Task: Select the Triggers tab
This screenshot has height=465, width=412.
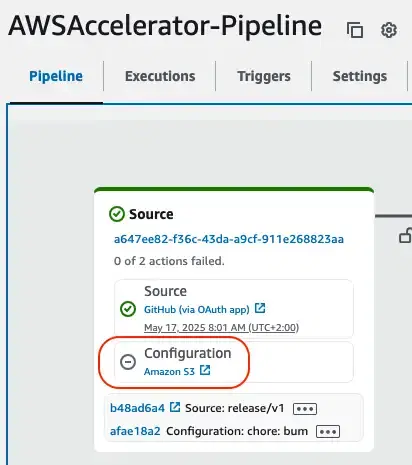Action: click(264, 76)
